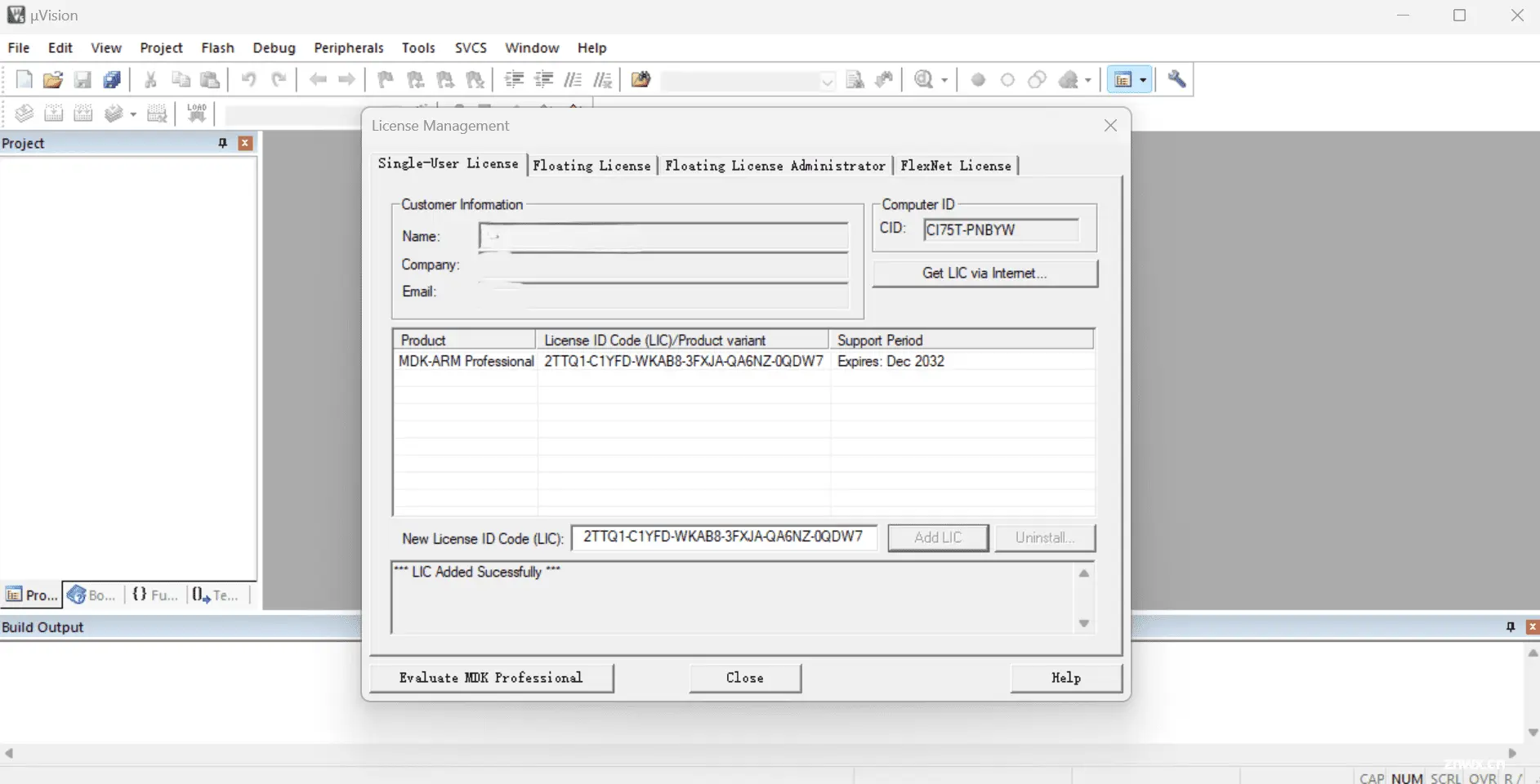This screenshot has width=1540, height=784.
Task: Open the Peripherals menu
Action: pos(349,48)
